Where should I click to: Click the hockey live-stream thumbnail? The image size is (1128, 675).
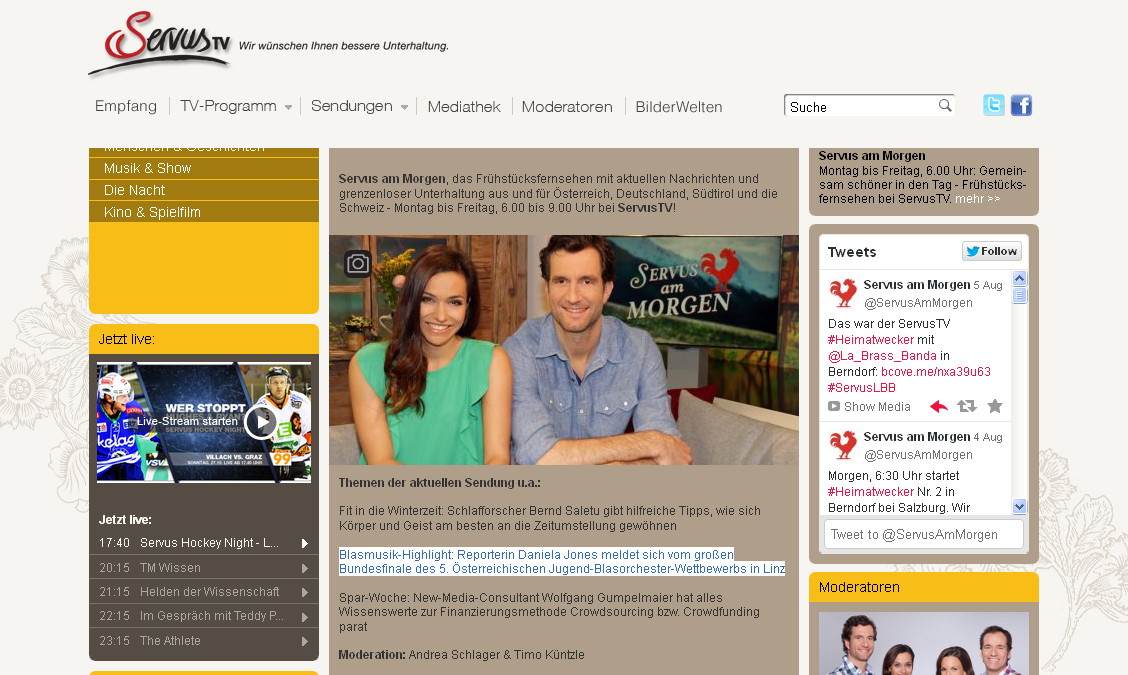pos(204,422)
